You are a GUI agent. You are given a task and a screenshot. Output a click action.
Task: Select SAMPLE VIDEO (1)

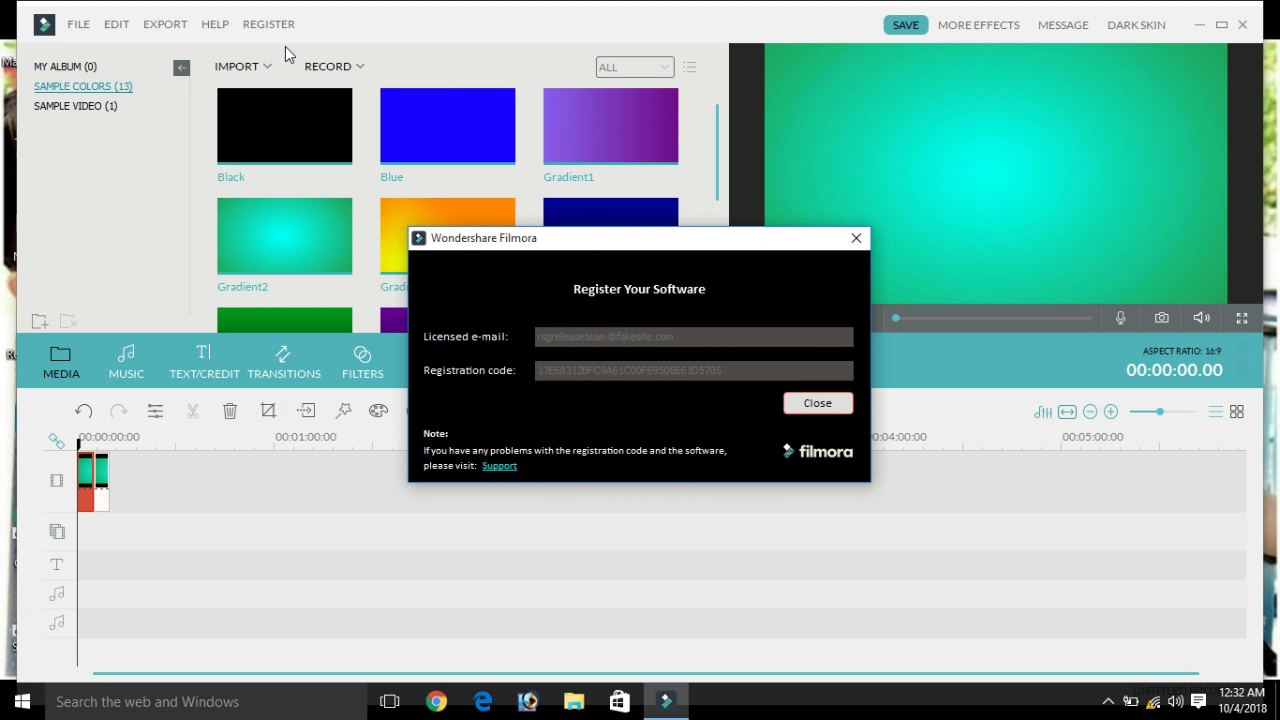click(x=76, y=106)
